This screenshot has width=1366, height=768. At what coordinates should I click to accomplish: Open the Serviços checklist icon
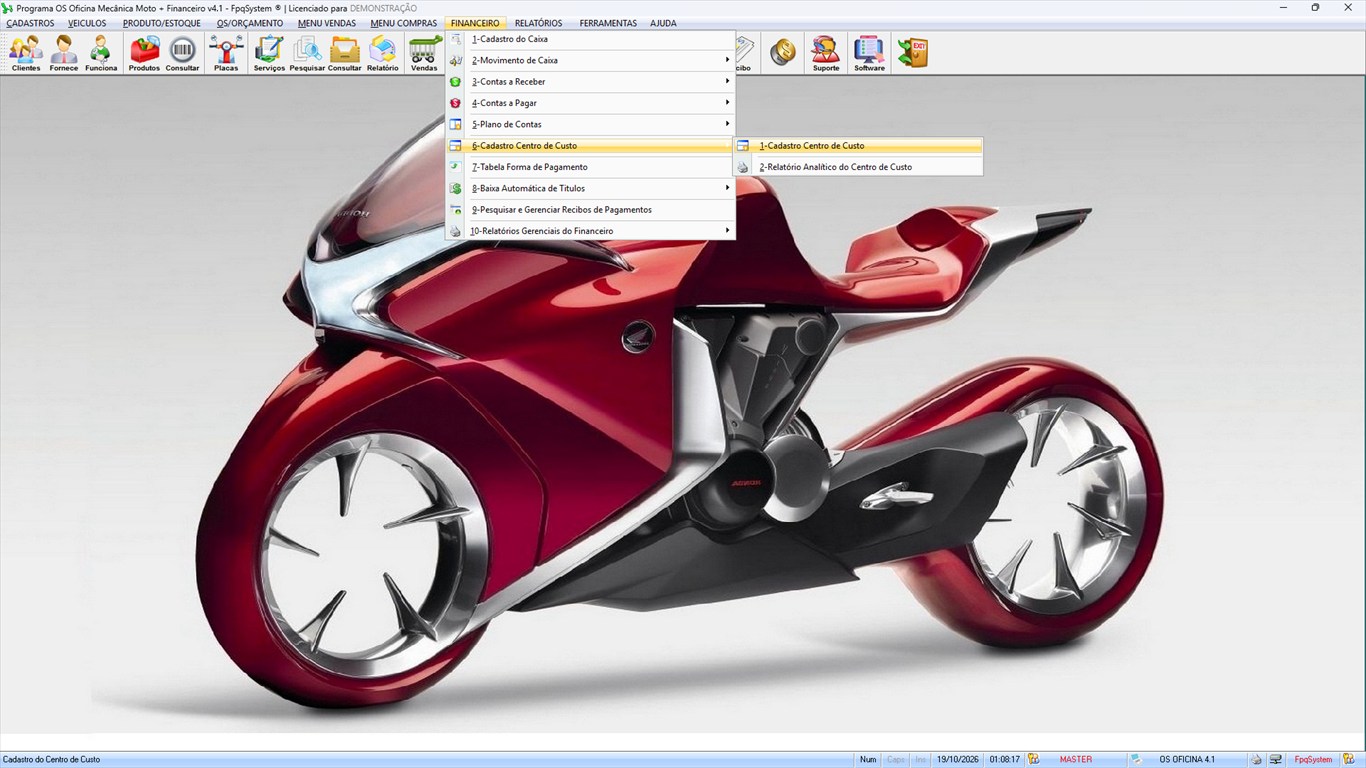click(x=269, y=53)
